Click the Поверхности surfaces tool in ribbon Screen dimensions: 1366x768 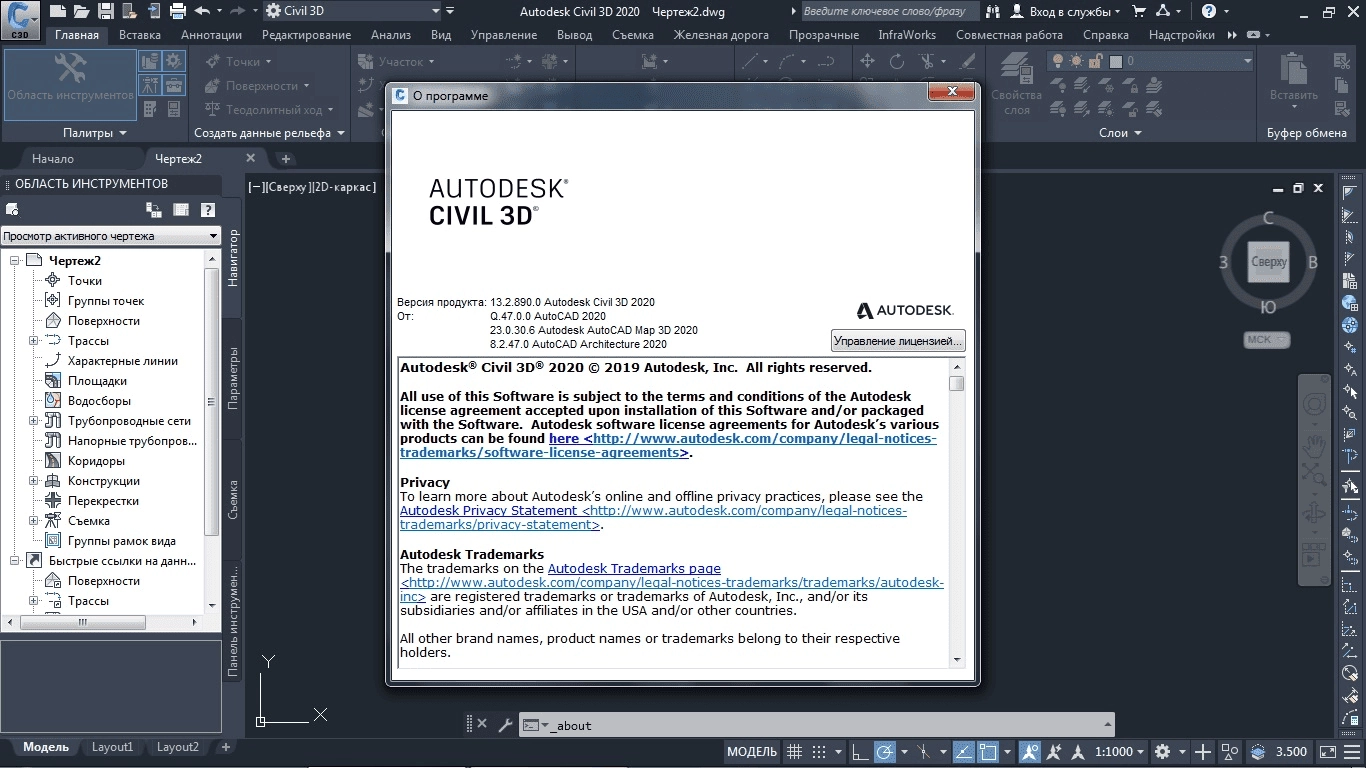pos(257,85)
